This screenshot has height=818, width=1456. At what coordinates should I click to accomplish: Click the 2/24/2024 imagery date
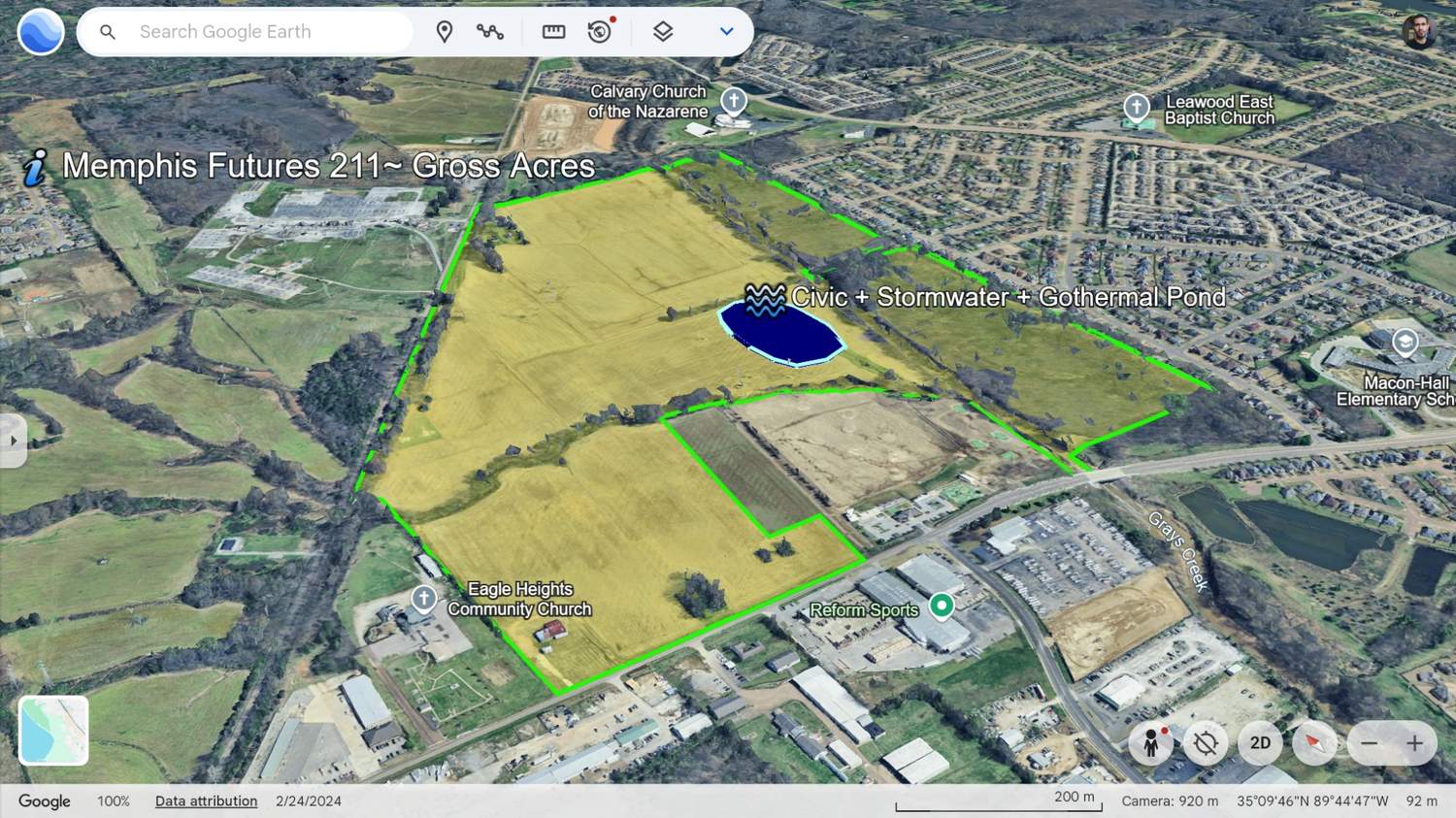pyautogui.click(x=309, y=802)
